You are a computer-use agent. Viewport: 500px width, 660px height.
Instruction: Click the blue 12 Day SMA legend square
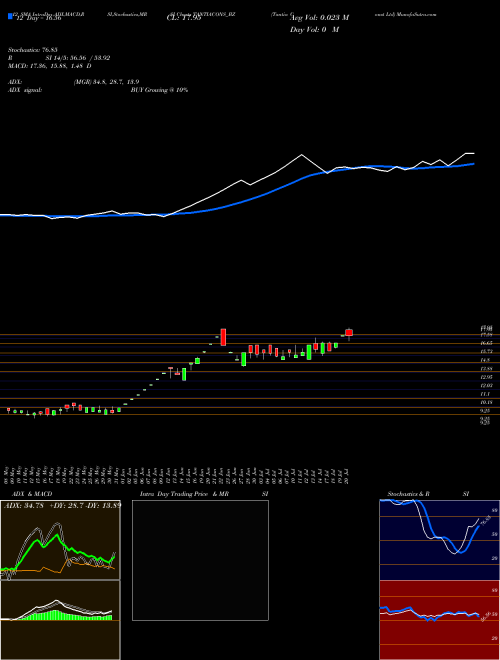tap(10, 17)
